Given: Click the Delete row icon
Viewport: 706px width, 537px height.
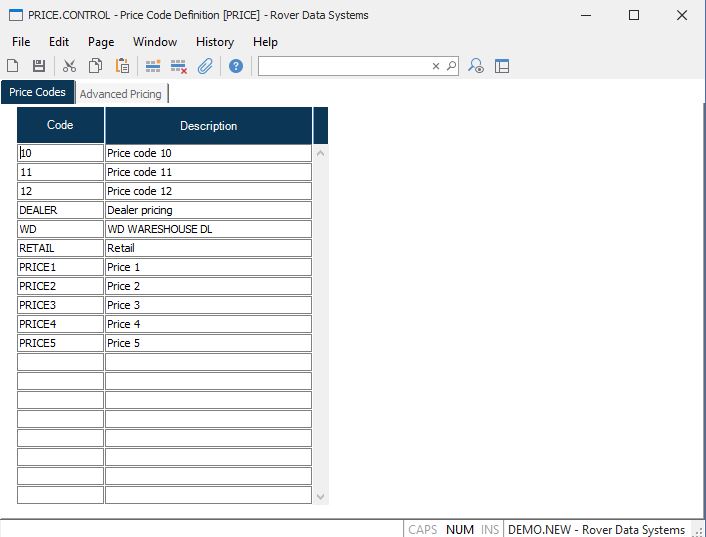Looking at the screenshot, I should [x=179, y=66].
